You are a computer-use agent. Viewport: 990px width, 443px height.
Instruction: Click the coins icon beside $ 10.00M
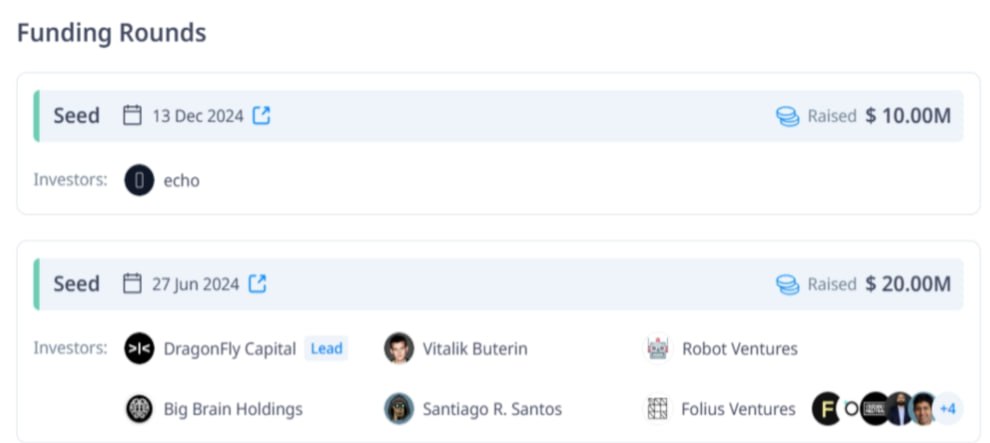pyautogui.click(x=787, y=116)
